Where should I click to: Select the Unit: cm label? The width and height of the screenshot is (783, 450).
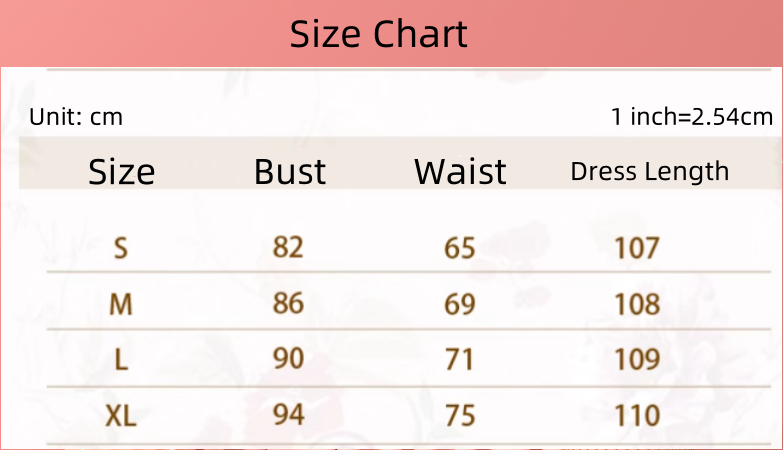[76, 117]
